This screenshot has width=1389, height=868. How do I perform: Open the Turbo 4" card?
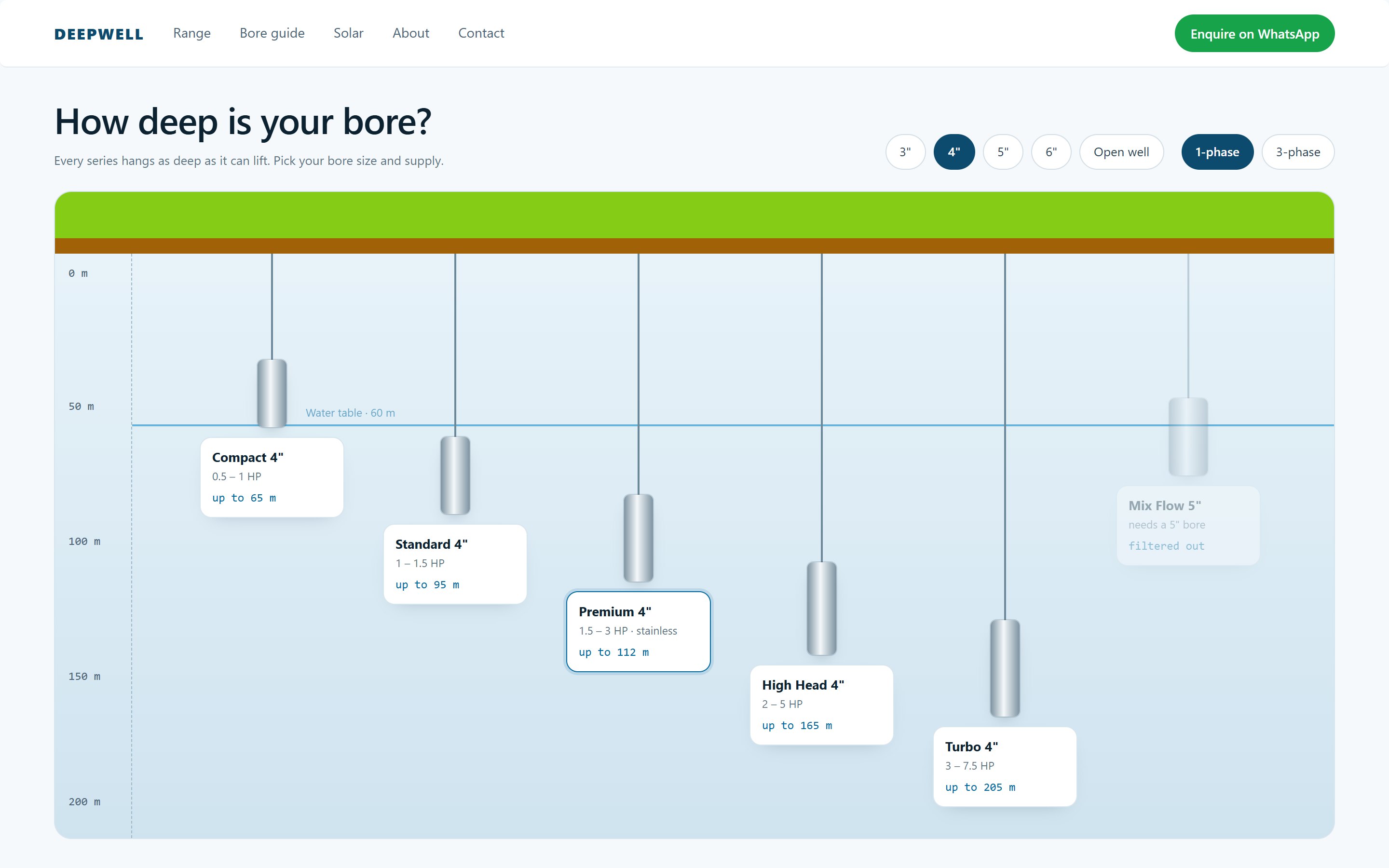pos(1005,766)
